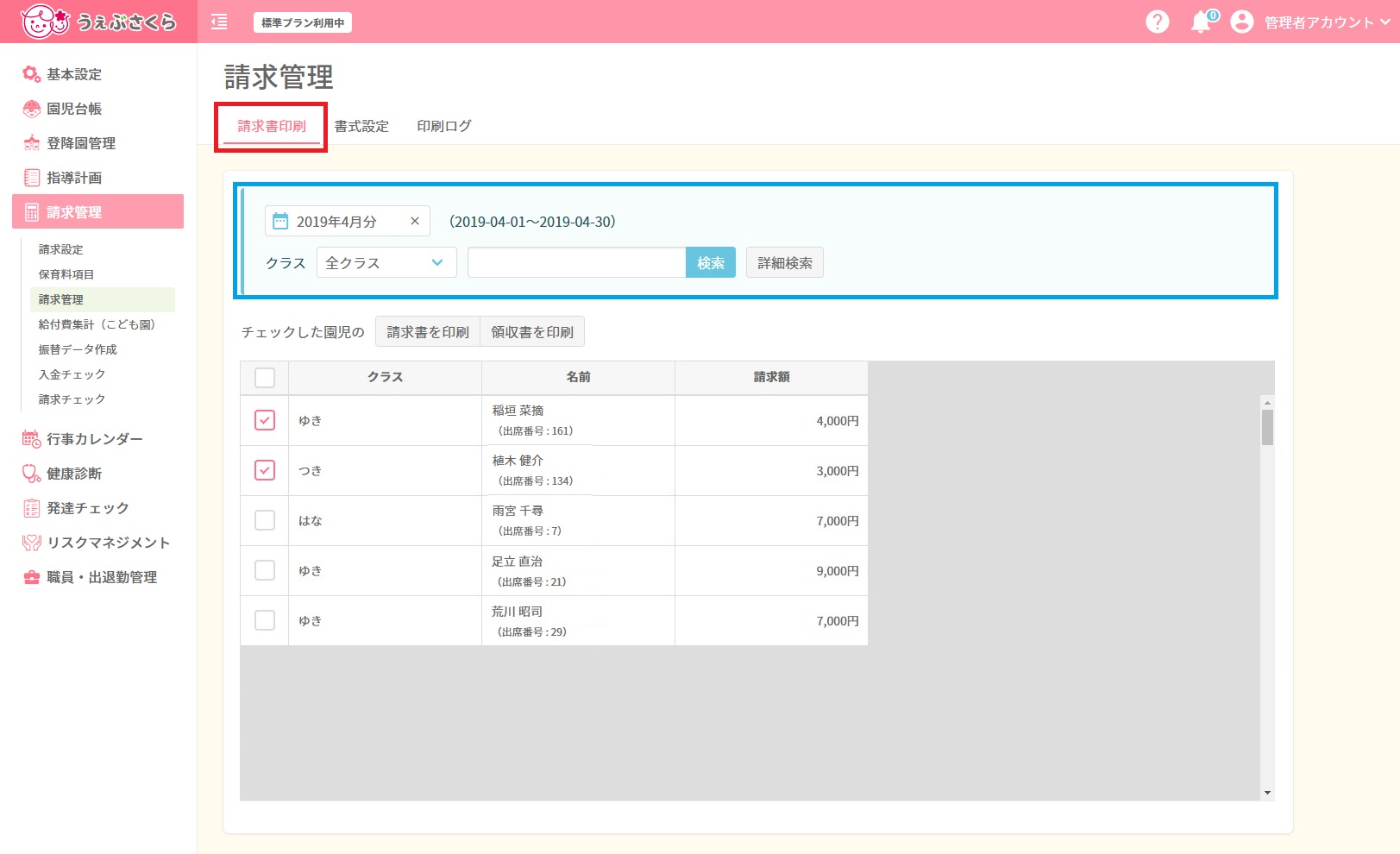The image size is (1400, 854).
Task: Click the 健康診断 stethoscope icon
Action: coord(31,474)
